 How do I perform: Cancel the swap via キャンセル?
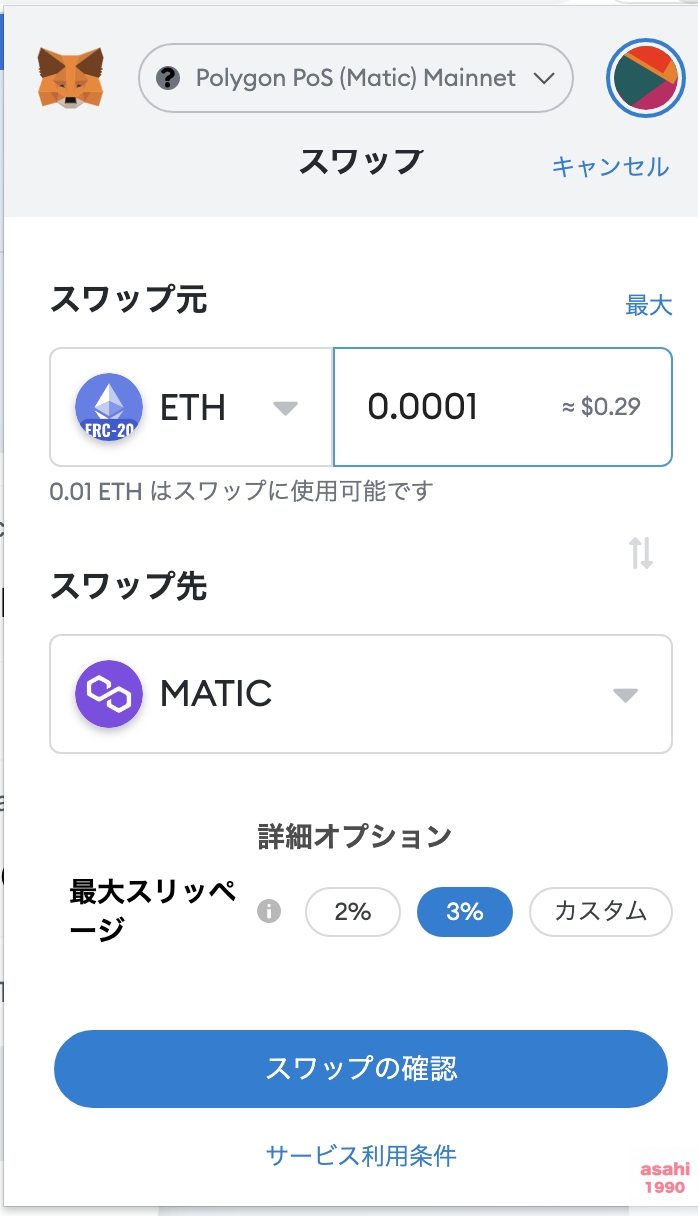pos(610,166)
